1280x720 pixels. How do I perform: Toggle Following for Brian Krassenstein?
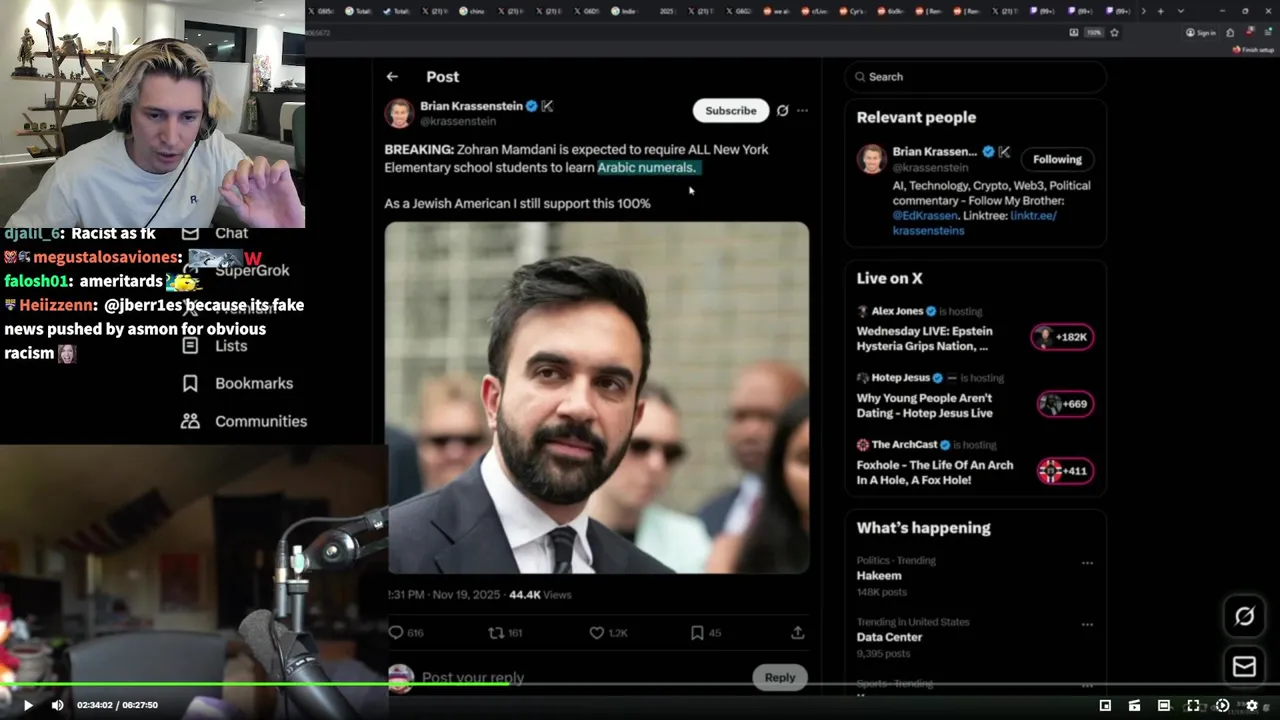[x=1057, y=159]
